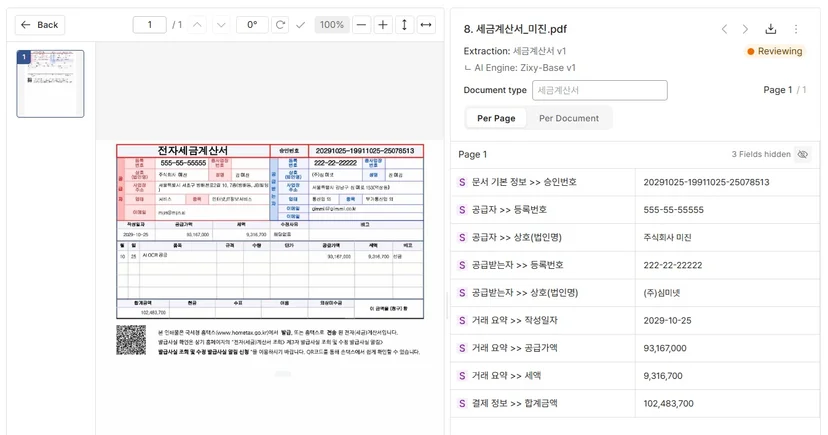Confirm rotation with the checkmark icon

(x=300, y=25)
